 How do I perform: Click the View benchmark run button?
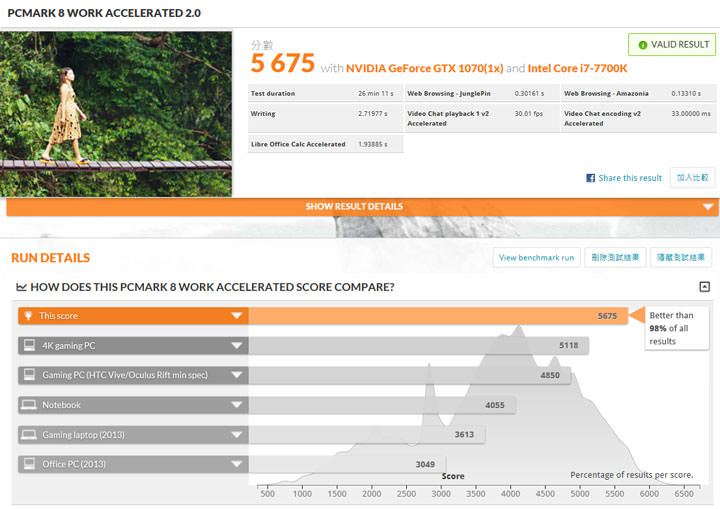pyautogui.click(x=537, y=258)
